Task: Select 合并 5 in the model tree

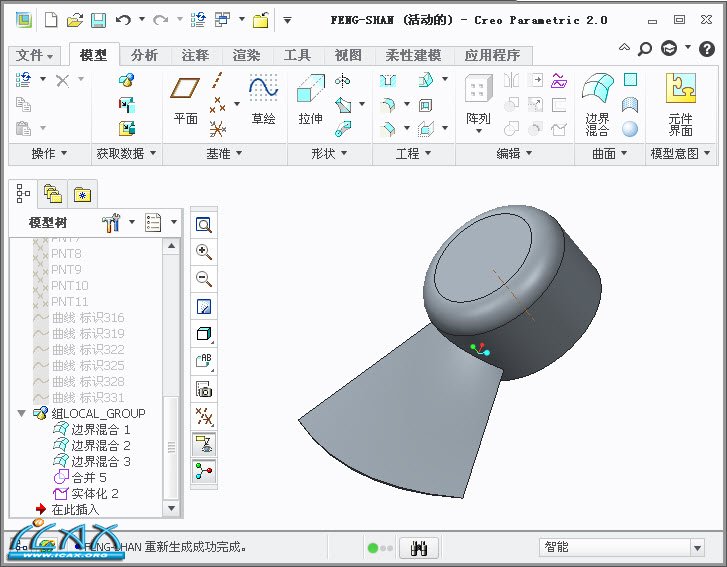Action: (x=88, y=477)
